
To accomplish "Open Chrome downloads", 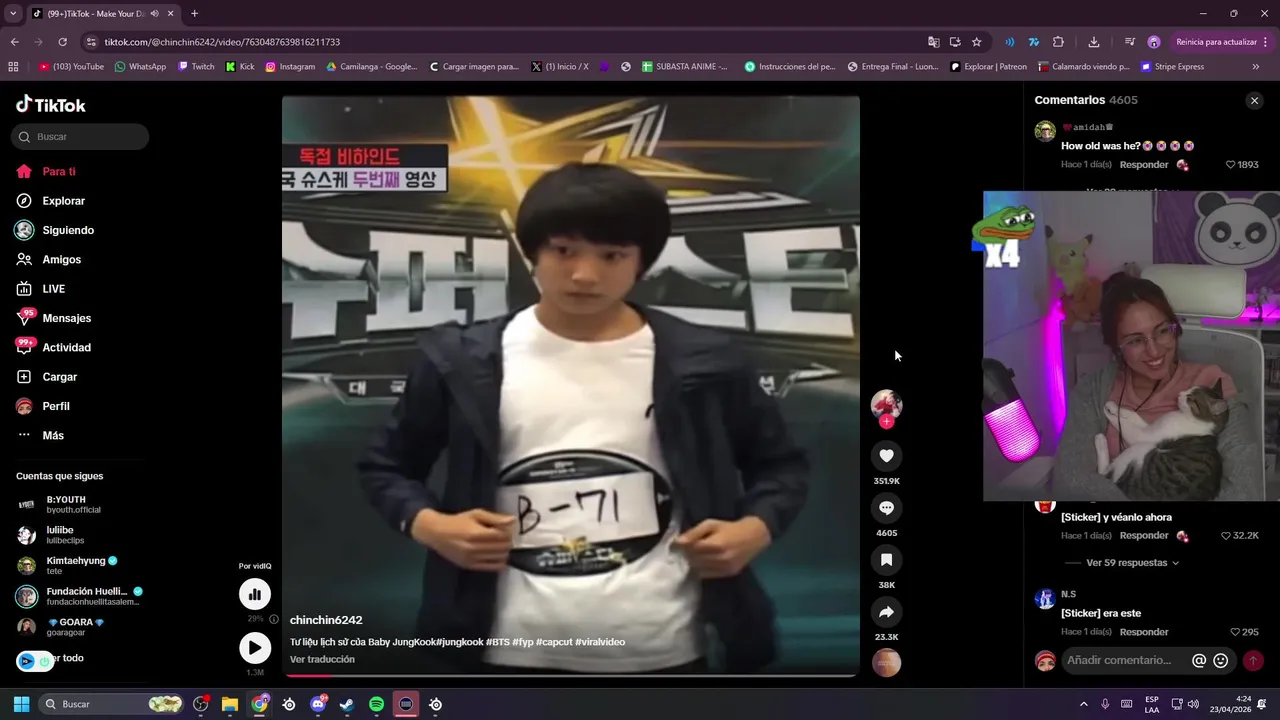I will pyautogui.click(x=1093, y=42).
